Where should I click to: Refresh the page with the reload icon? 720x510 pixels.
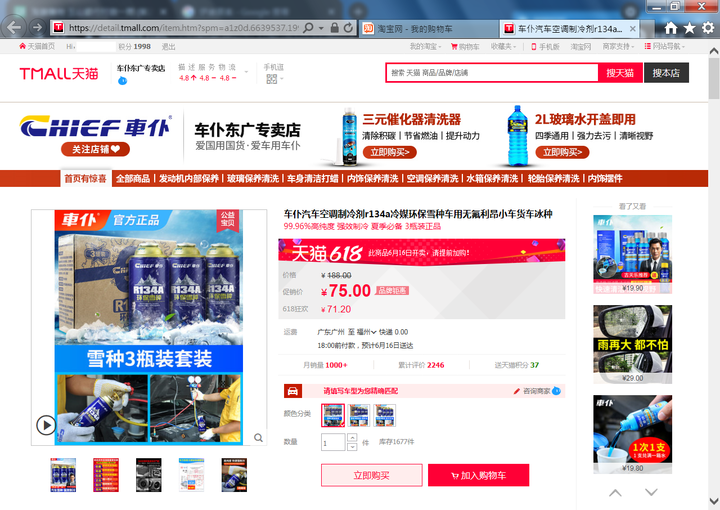tap(348, 28)
